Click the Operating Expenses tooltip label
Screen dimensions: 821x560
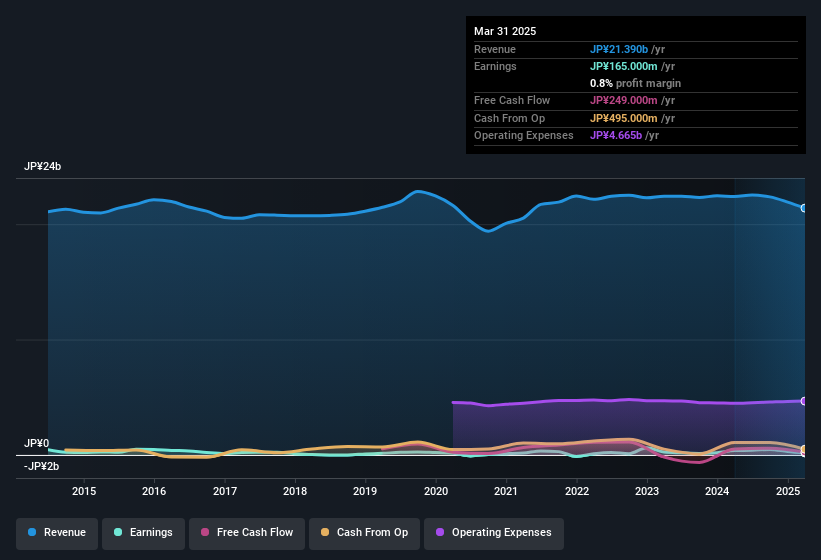(524, 136)
